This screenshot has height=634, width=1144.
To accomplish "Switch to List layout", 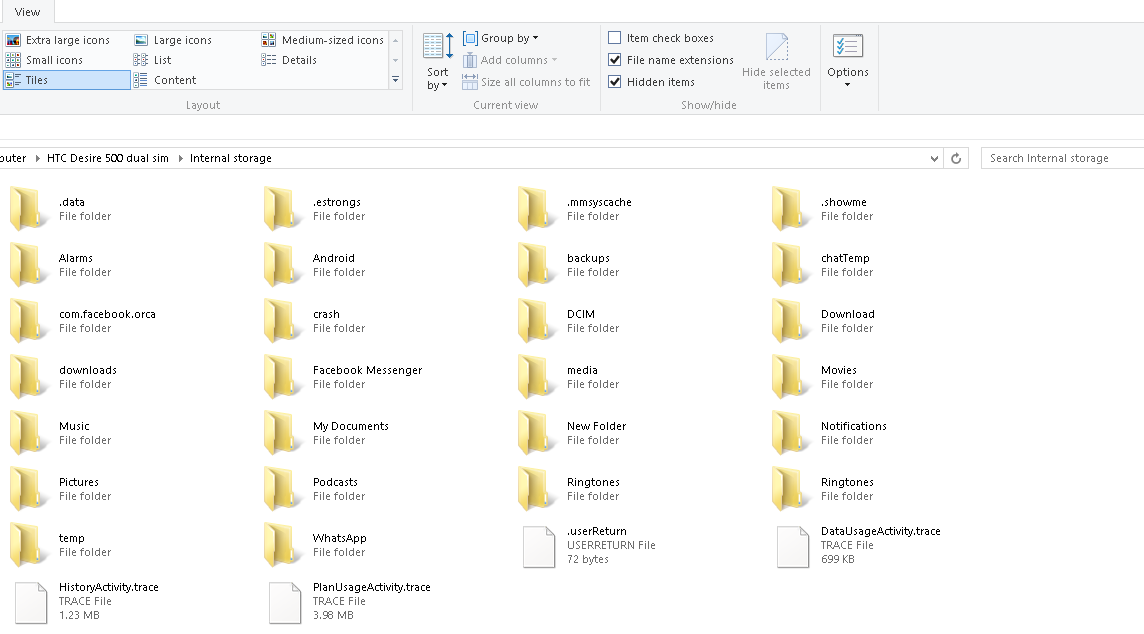I will tap(152, 60).
